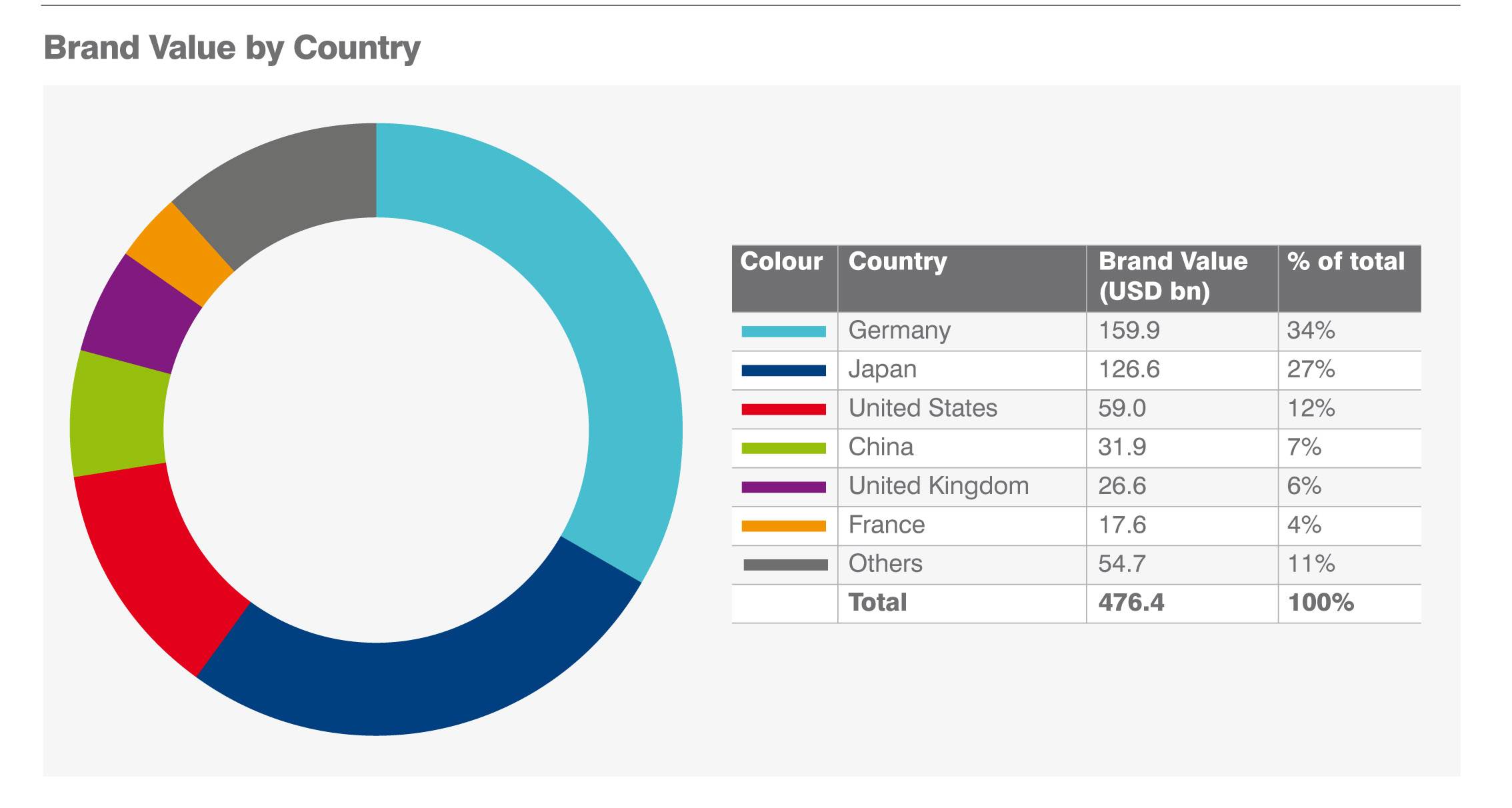1512x808 pixels.
Task: Click the Germany 159.9 value cell
Action: click(1129, 331)
